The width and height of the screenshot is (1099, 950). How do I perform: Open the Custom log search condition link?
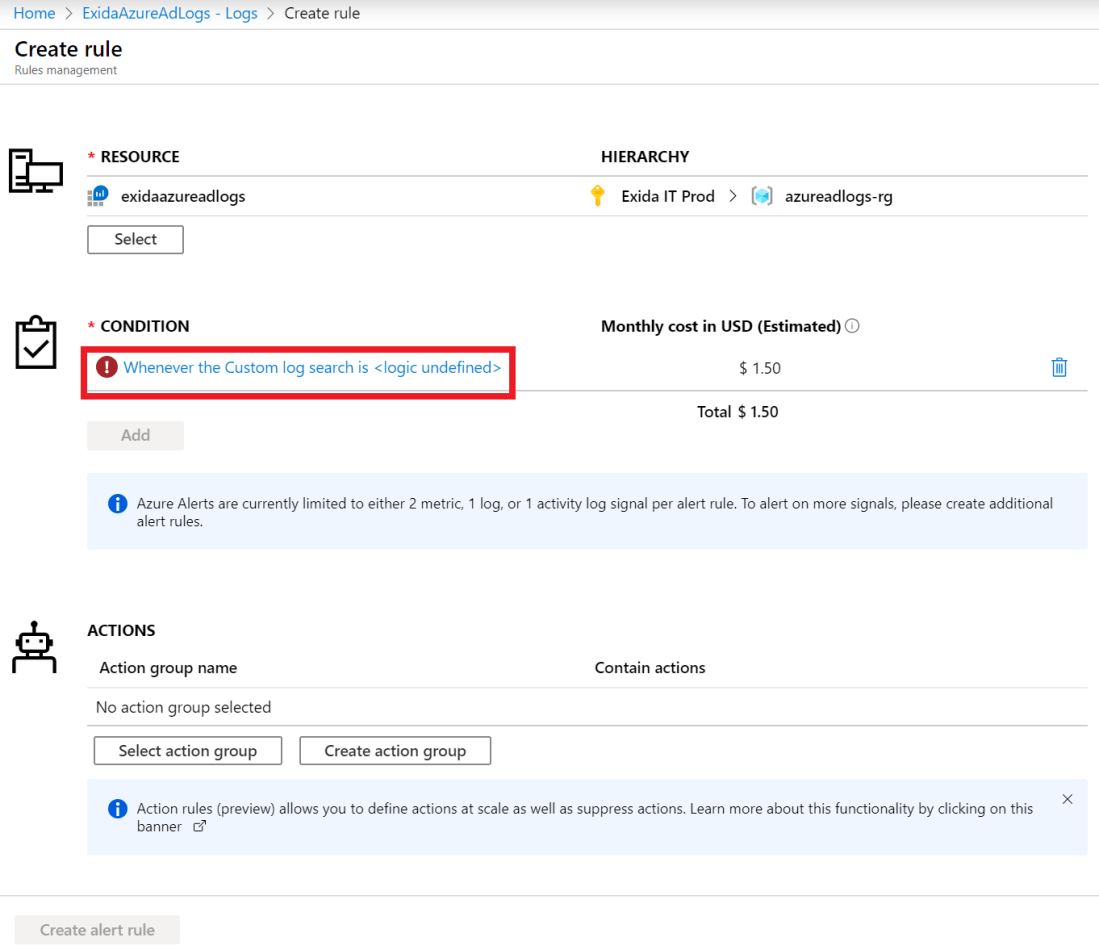[x=312, y=368]
